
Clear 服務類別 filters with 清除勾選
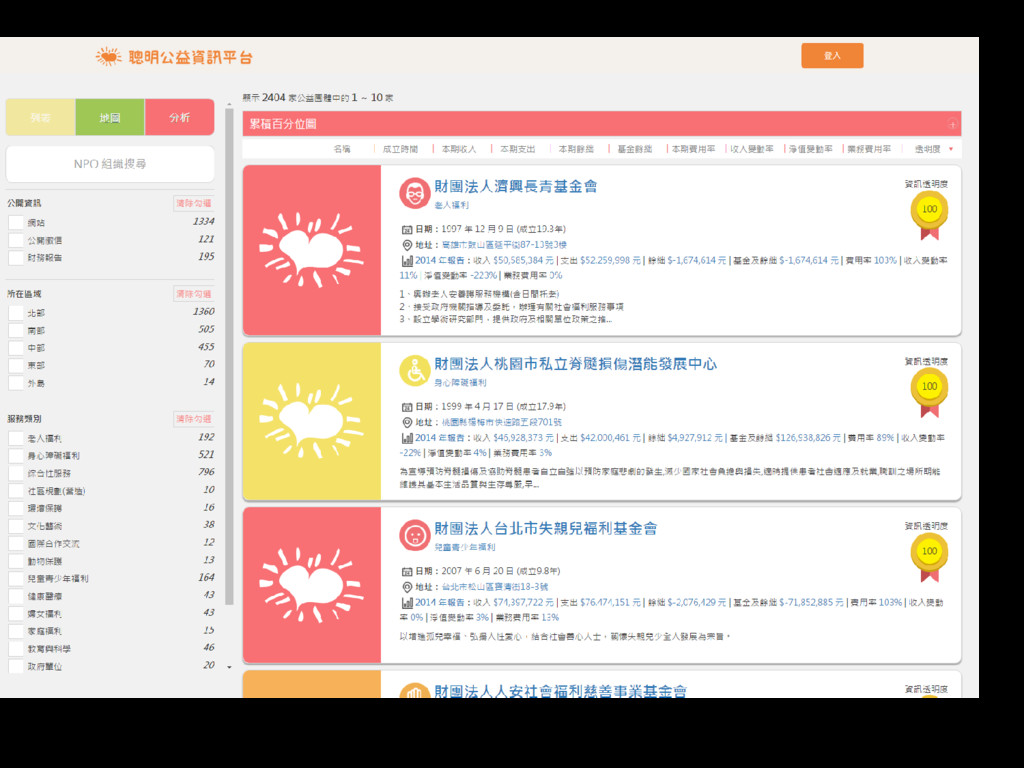[x=193, y=419]
